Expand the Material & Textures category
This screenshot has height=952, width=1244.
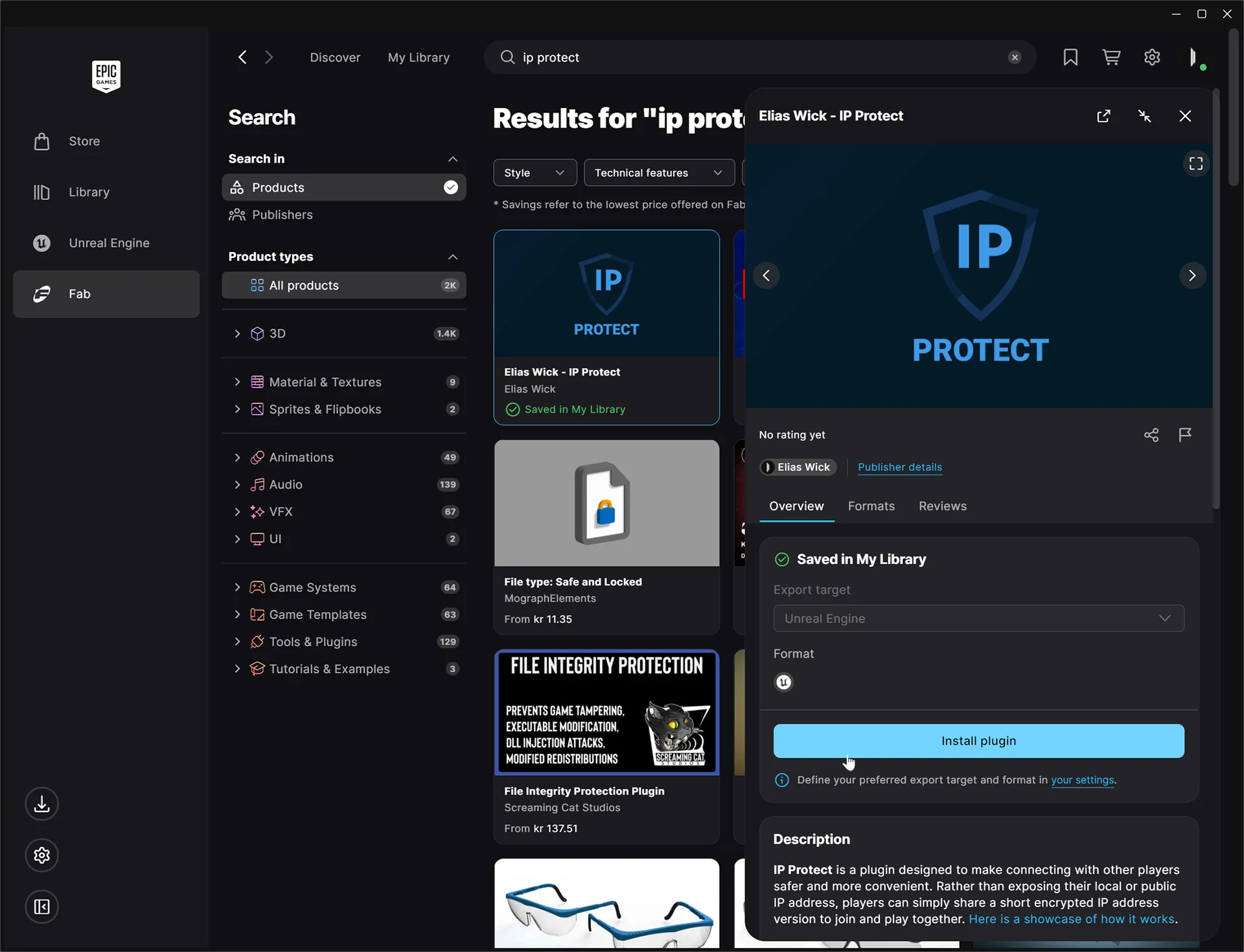pyautogui.click(x=237, y=382)
